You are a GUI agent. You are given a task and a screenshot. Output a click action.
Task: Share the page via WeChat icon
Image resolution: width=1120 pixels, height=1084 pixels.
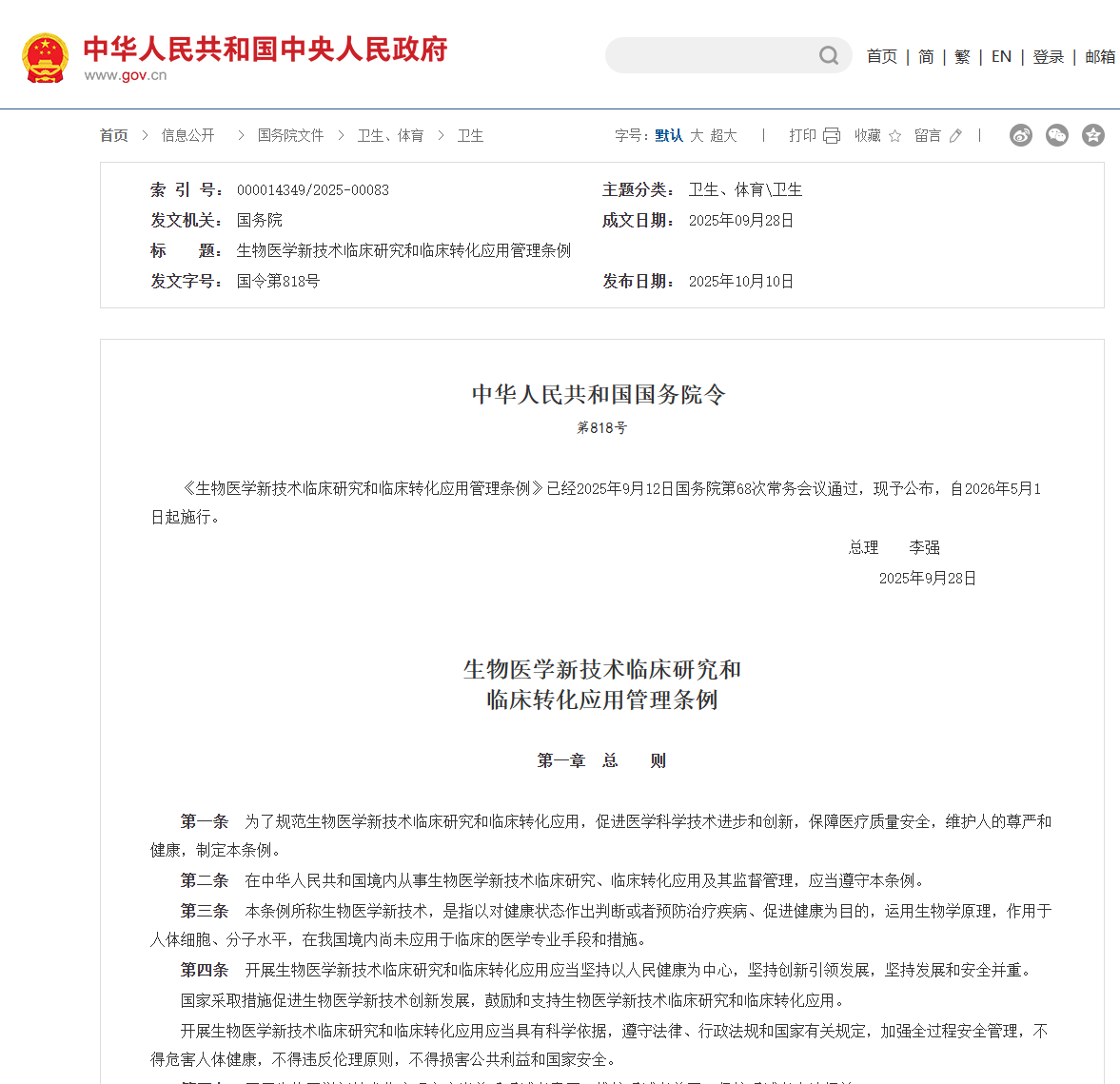point(1057,135)
